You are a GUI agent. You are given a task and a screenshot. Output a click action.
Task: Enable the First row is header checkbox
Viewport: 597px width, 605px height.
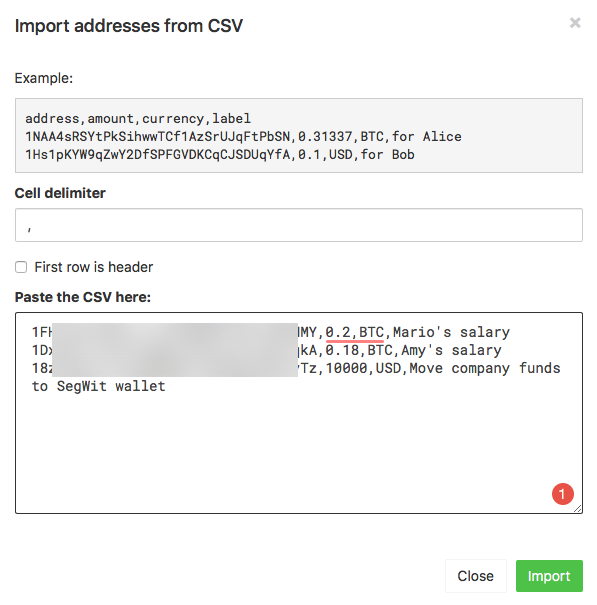click(21, 267)
